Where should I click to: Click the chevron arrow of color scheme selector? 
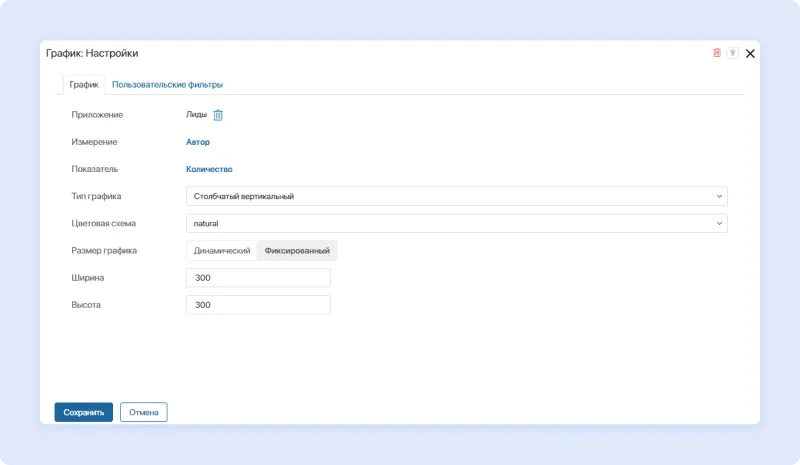pos(719,223)
